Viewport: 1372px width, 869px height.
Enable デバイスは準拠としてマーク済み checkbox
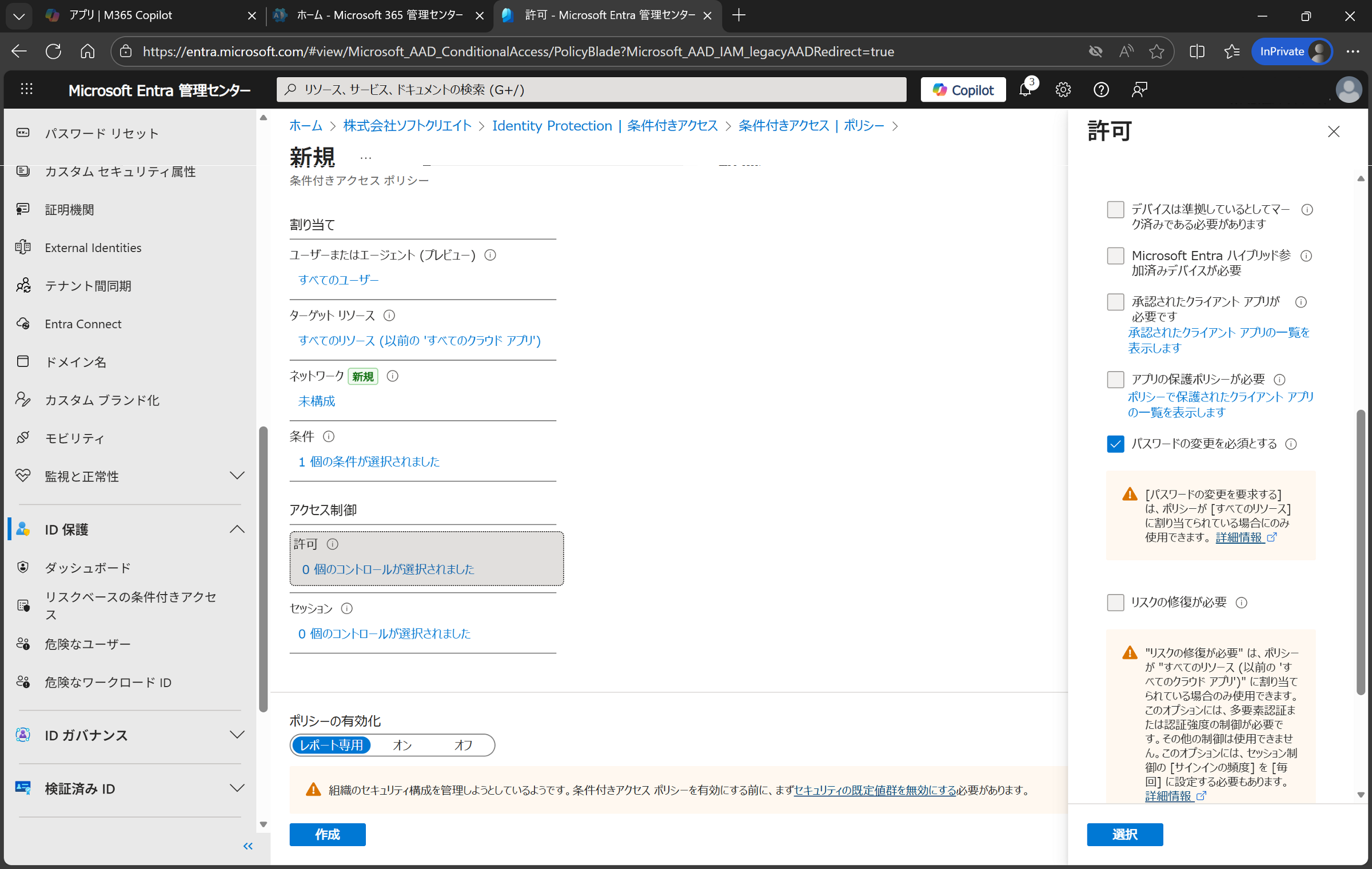[x=1115, y=209]
